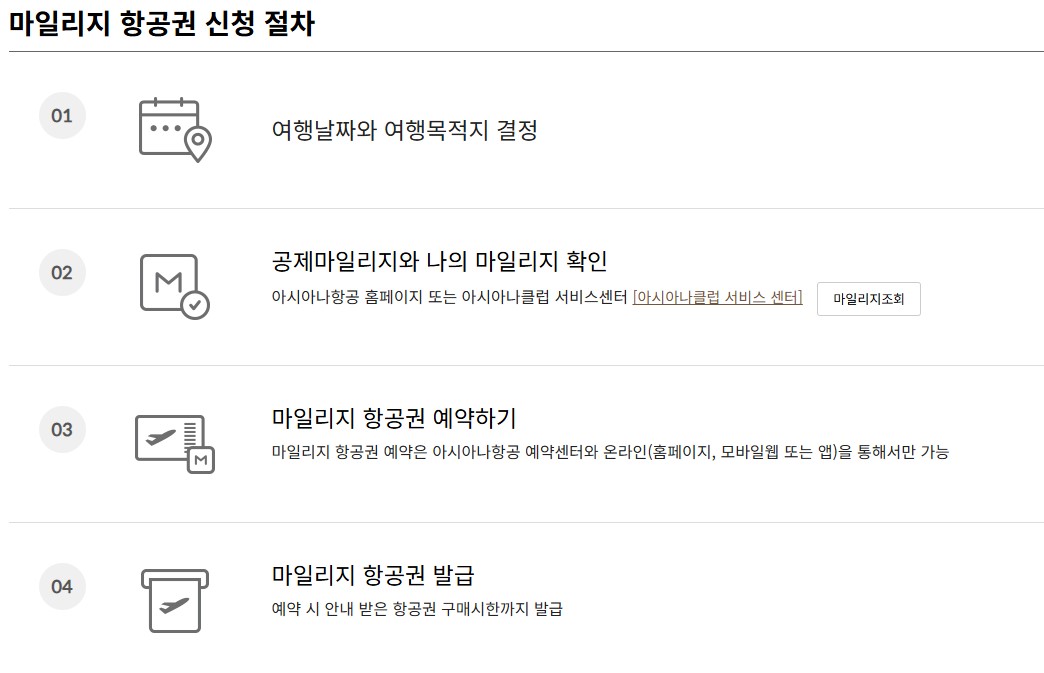Select step number 03 circle
The height and width of the screenshot is (673, 1044).
click(62, 430)
